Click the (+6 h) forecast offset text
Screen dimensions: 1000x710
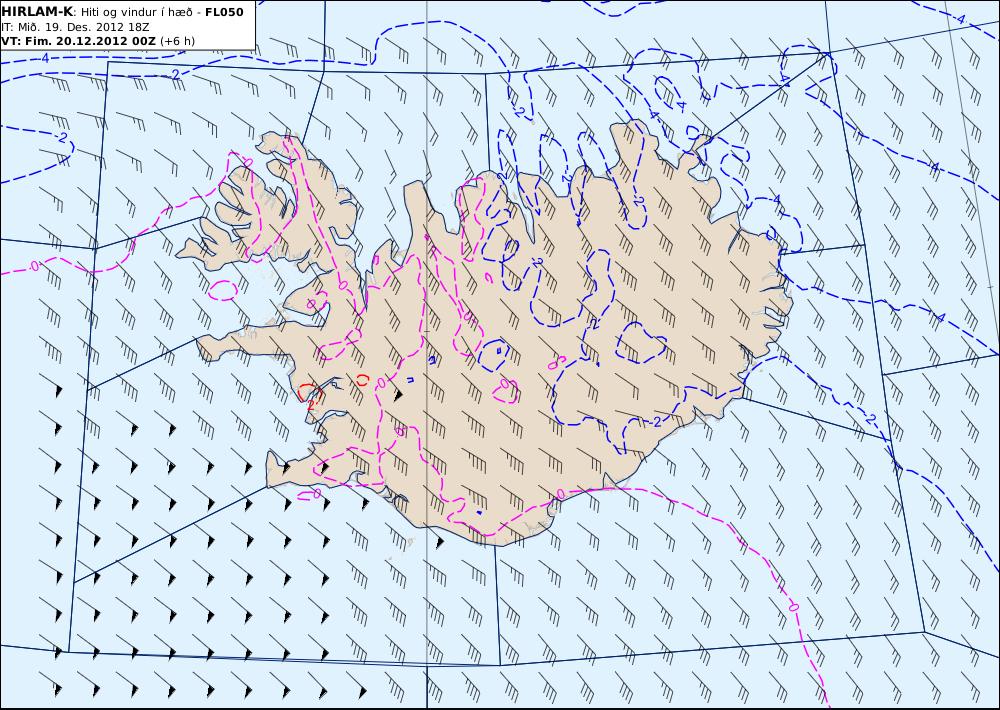click(x=177, y=41)
